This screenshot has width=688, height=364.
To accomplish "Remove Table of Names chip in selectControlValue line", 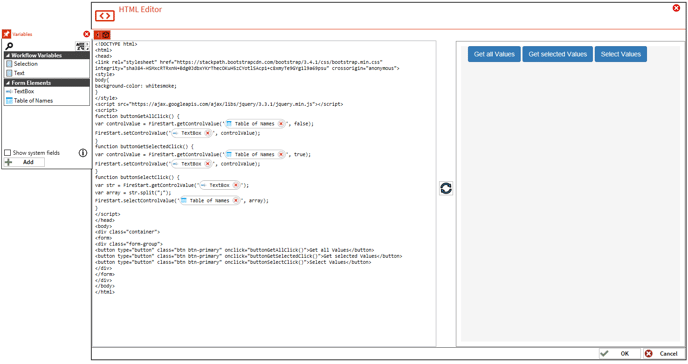I will pos(236,200).
